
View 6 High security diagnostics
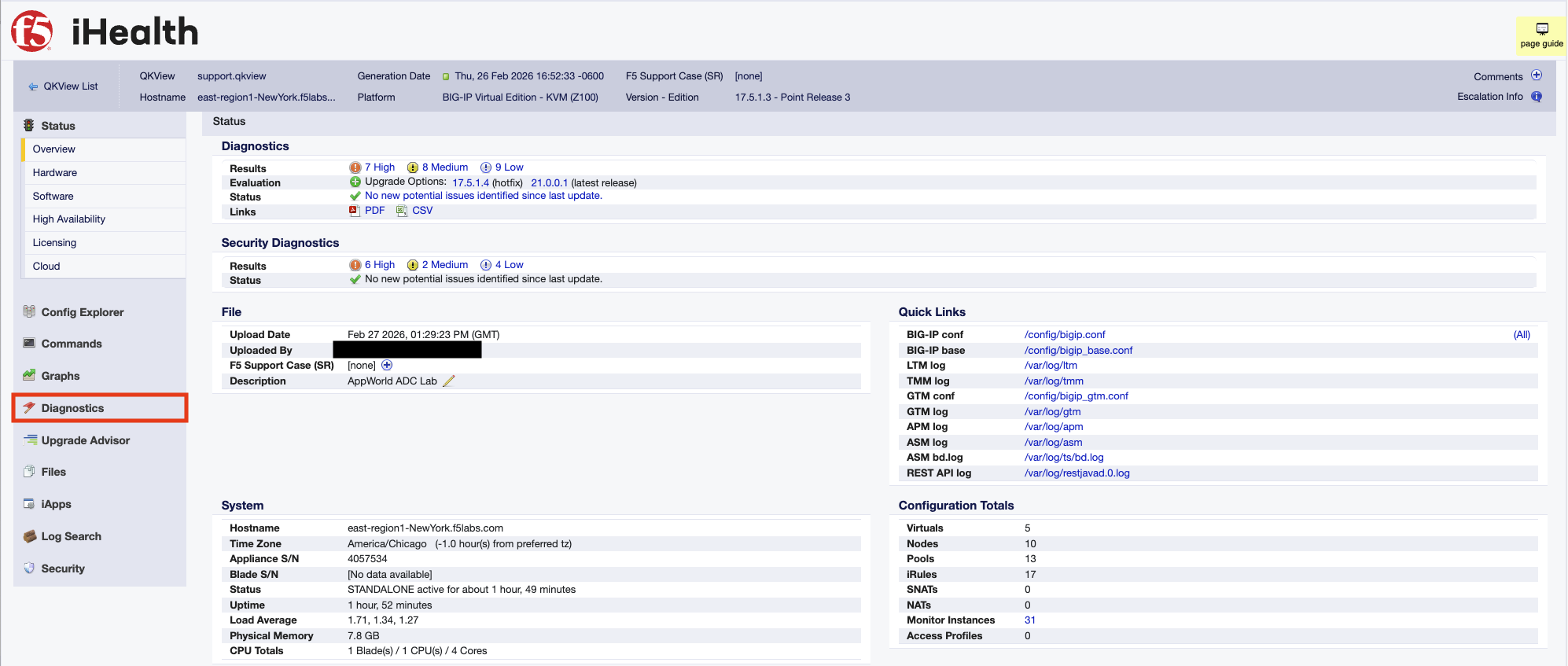pos(380,265)
